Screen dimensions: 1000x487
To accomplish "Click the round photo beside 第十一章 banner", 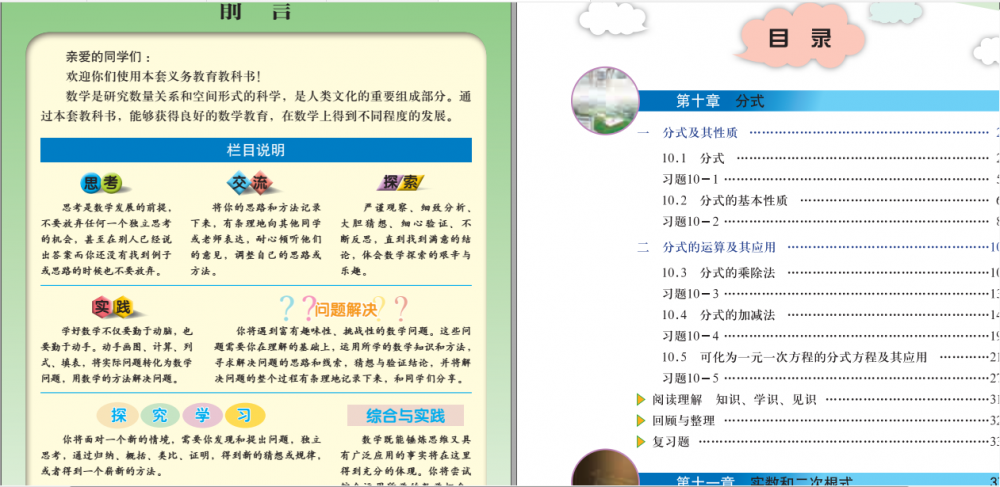I will (605, 469).
